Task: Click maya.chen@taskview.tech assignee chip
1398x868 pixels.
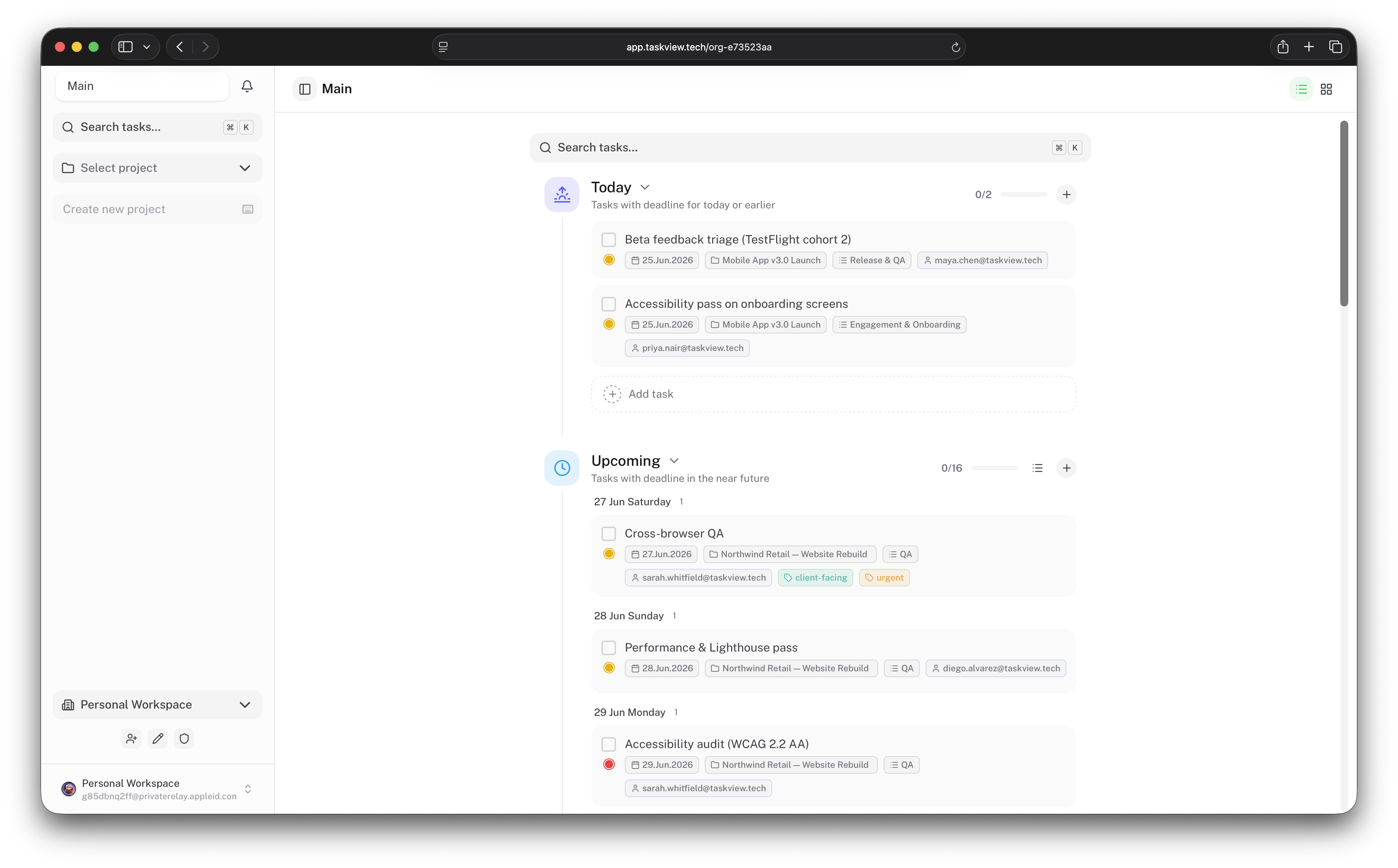Action: pos(982,260)
